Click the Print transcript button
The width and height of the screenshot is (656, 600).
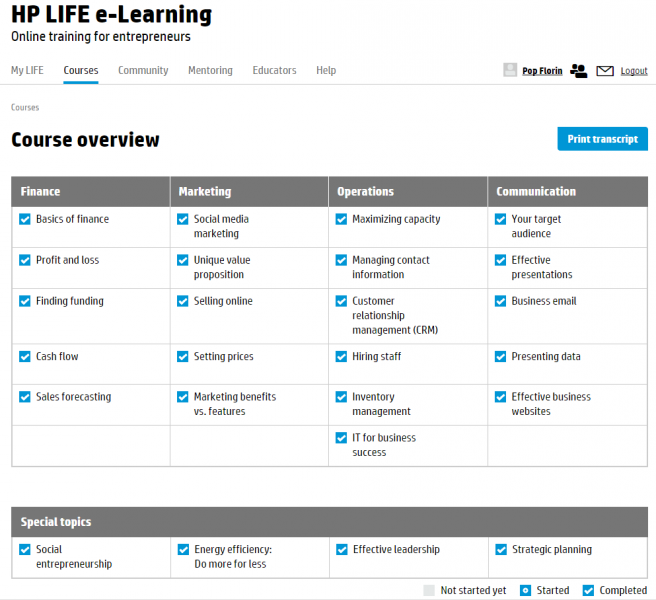pos(602,139)
